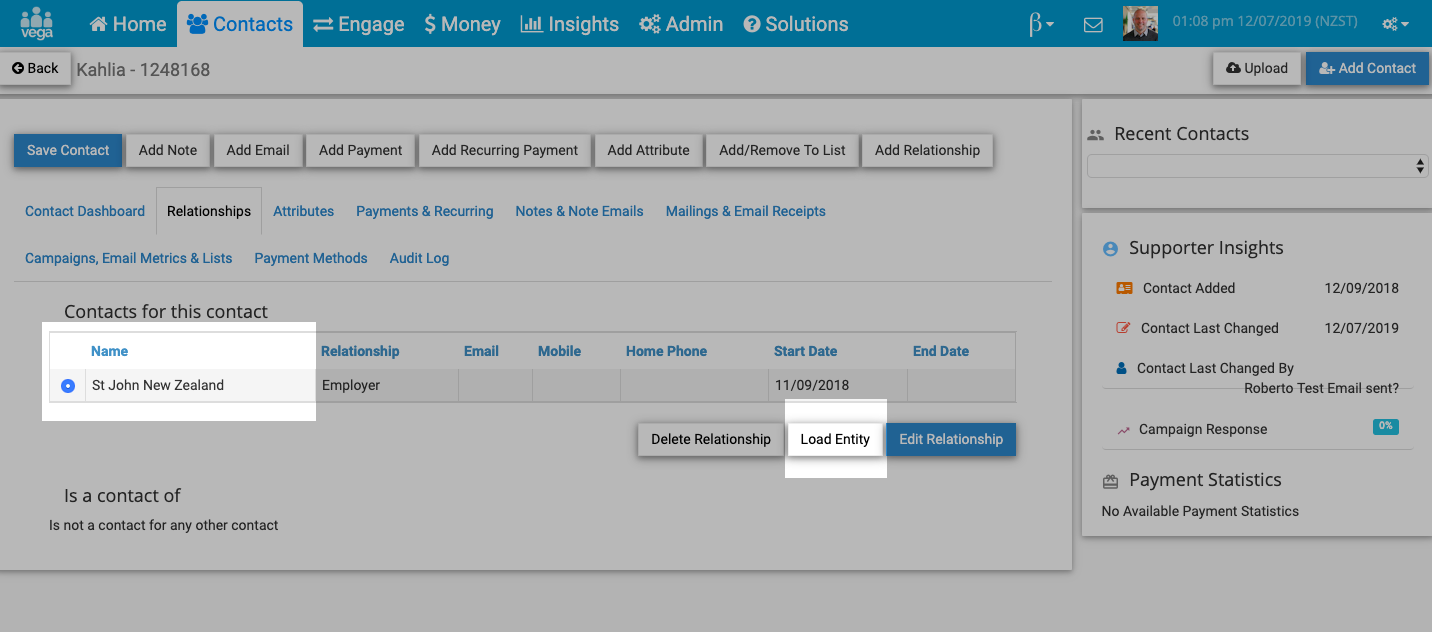The image size is (1432, 632).
Task: Click the Vega logo icon
Action: (37, 23)
